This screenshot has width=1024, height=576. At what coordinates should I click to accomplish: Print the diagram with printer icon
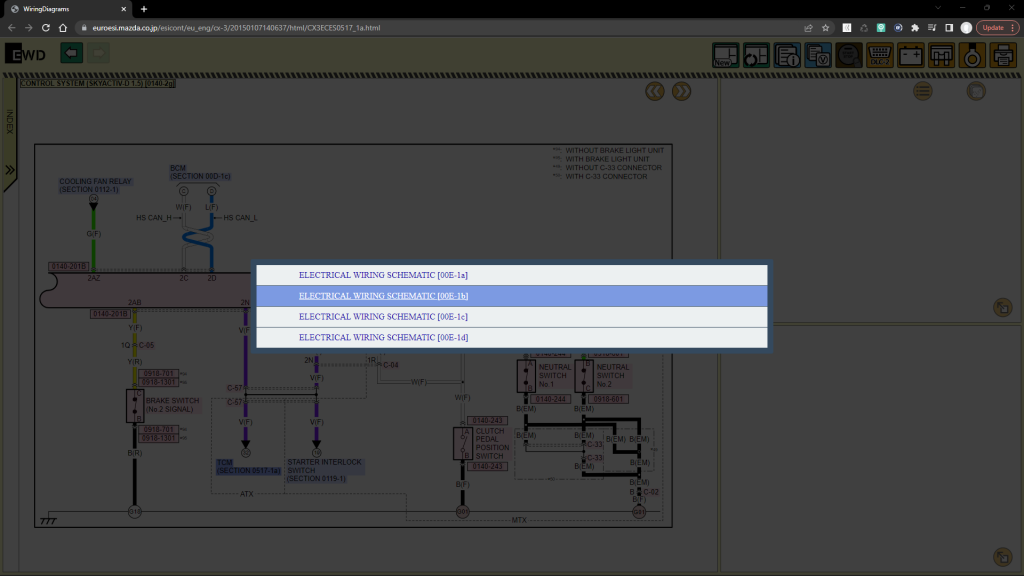pos(1003,55)
